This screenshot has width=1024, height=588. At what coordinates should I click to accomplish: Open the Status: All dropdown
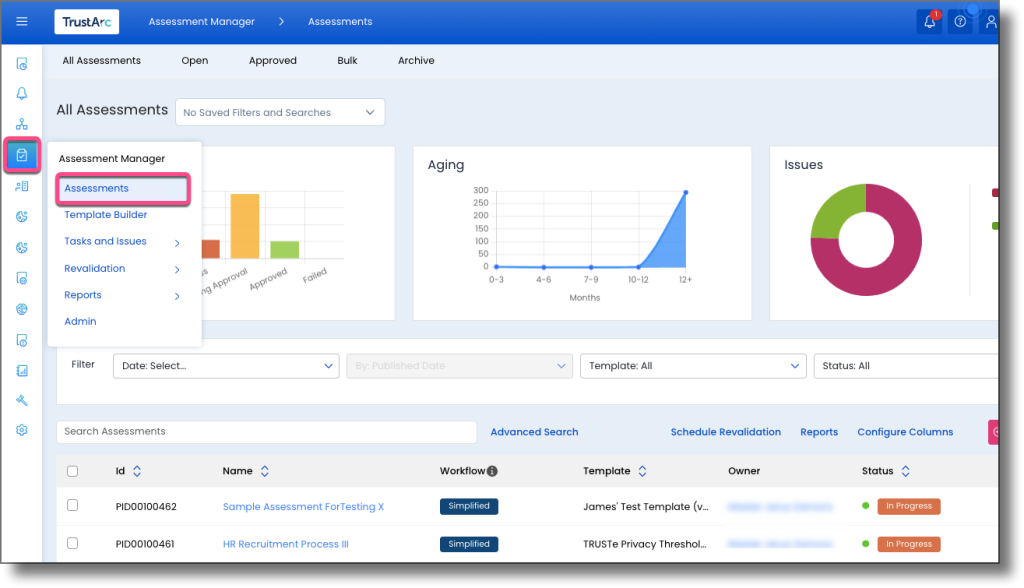[906, 366]
